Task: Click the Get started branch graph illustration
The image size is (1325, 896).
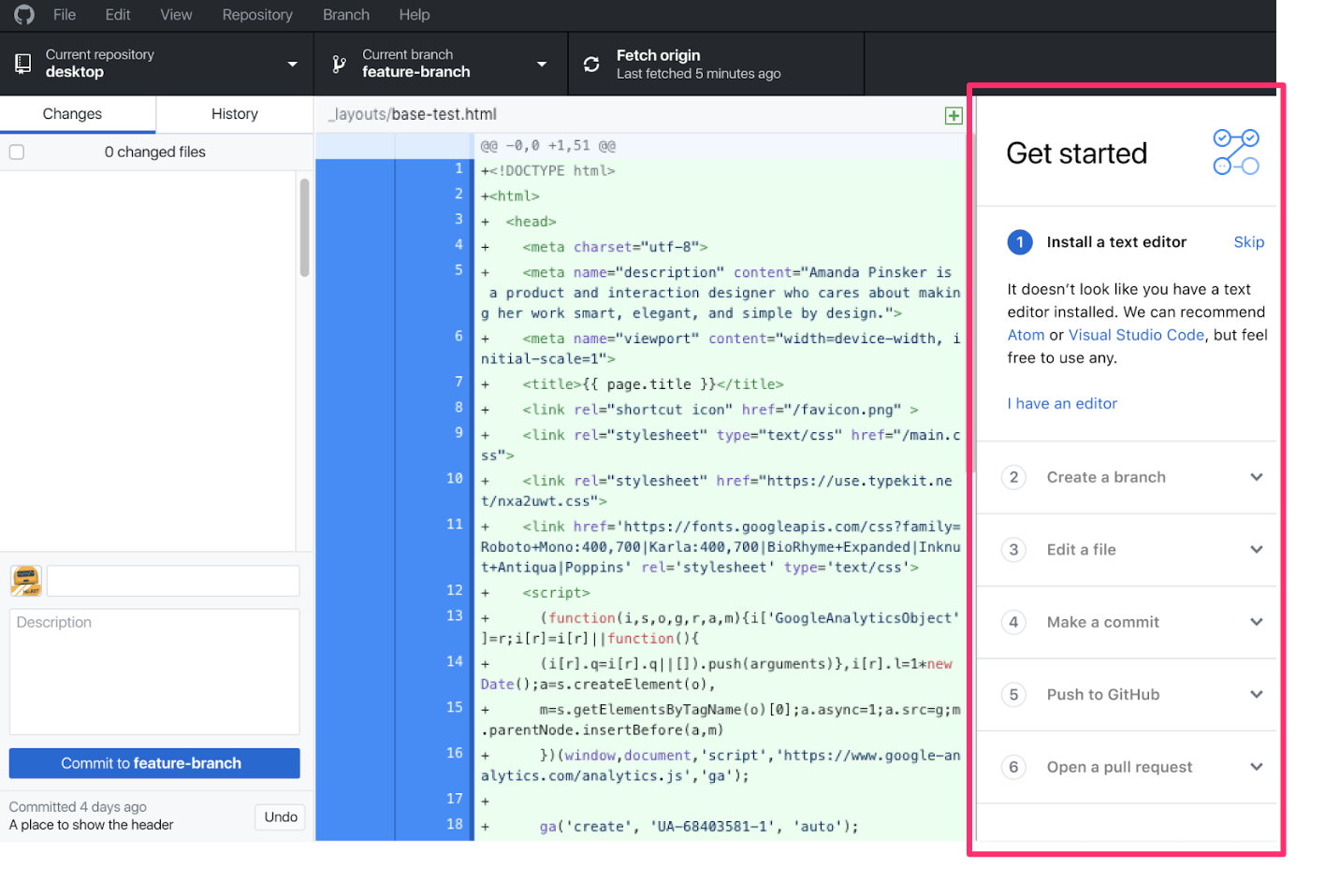Action: click(1236, 151)
